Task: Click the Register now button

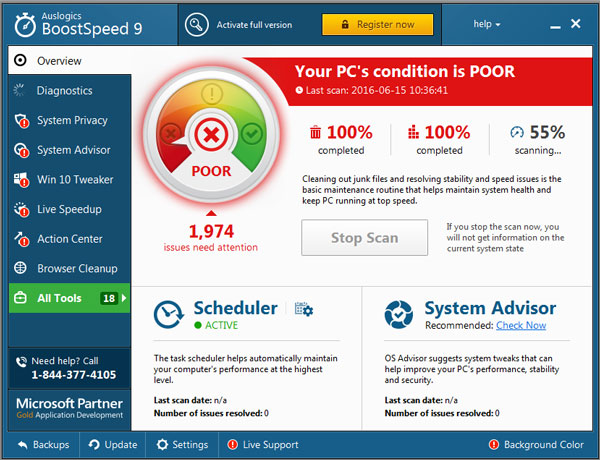Action: (x=378, y=24)
